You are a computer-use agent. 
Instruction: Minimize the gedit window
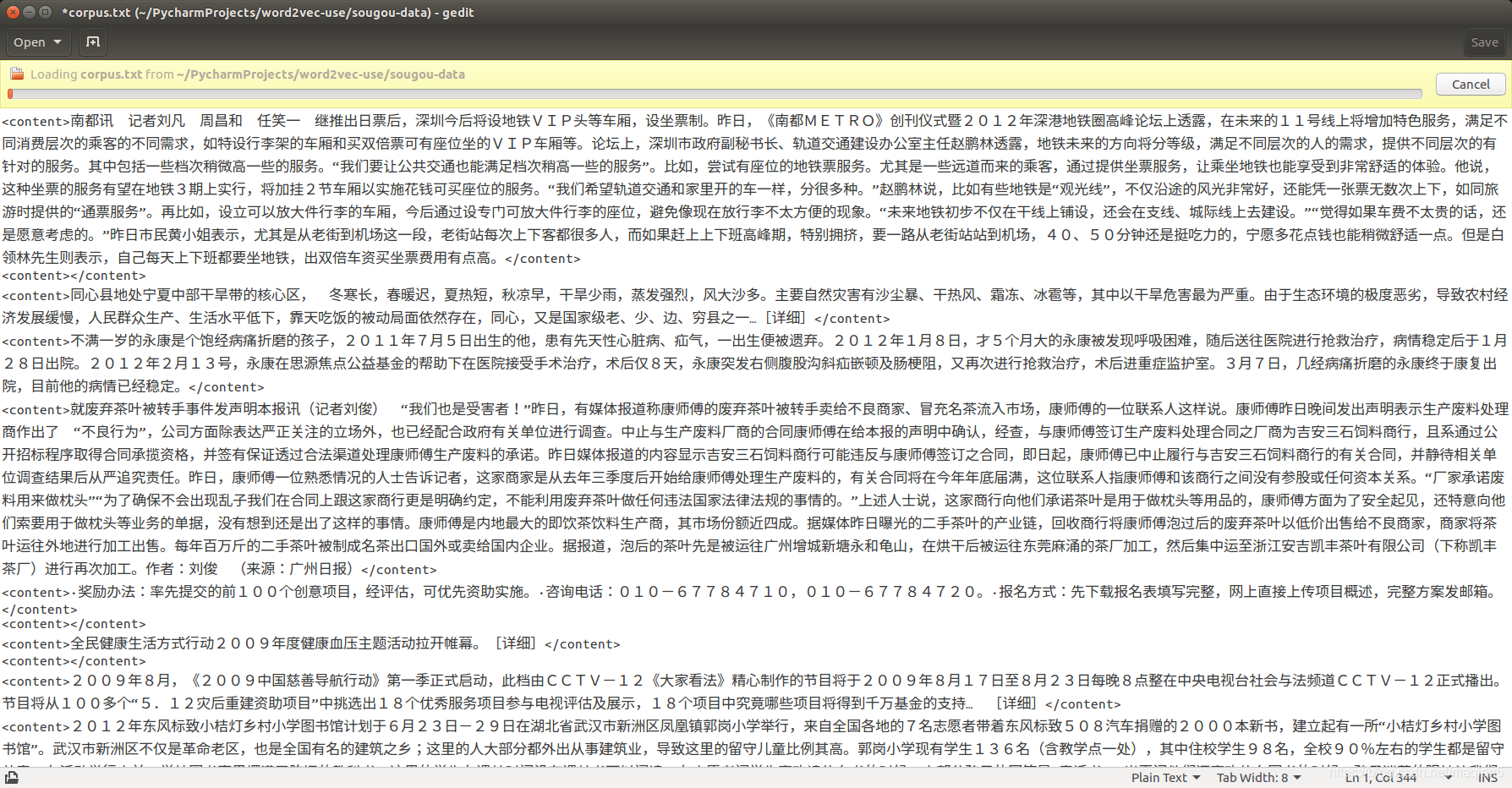[x=29, y=12]
